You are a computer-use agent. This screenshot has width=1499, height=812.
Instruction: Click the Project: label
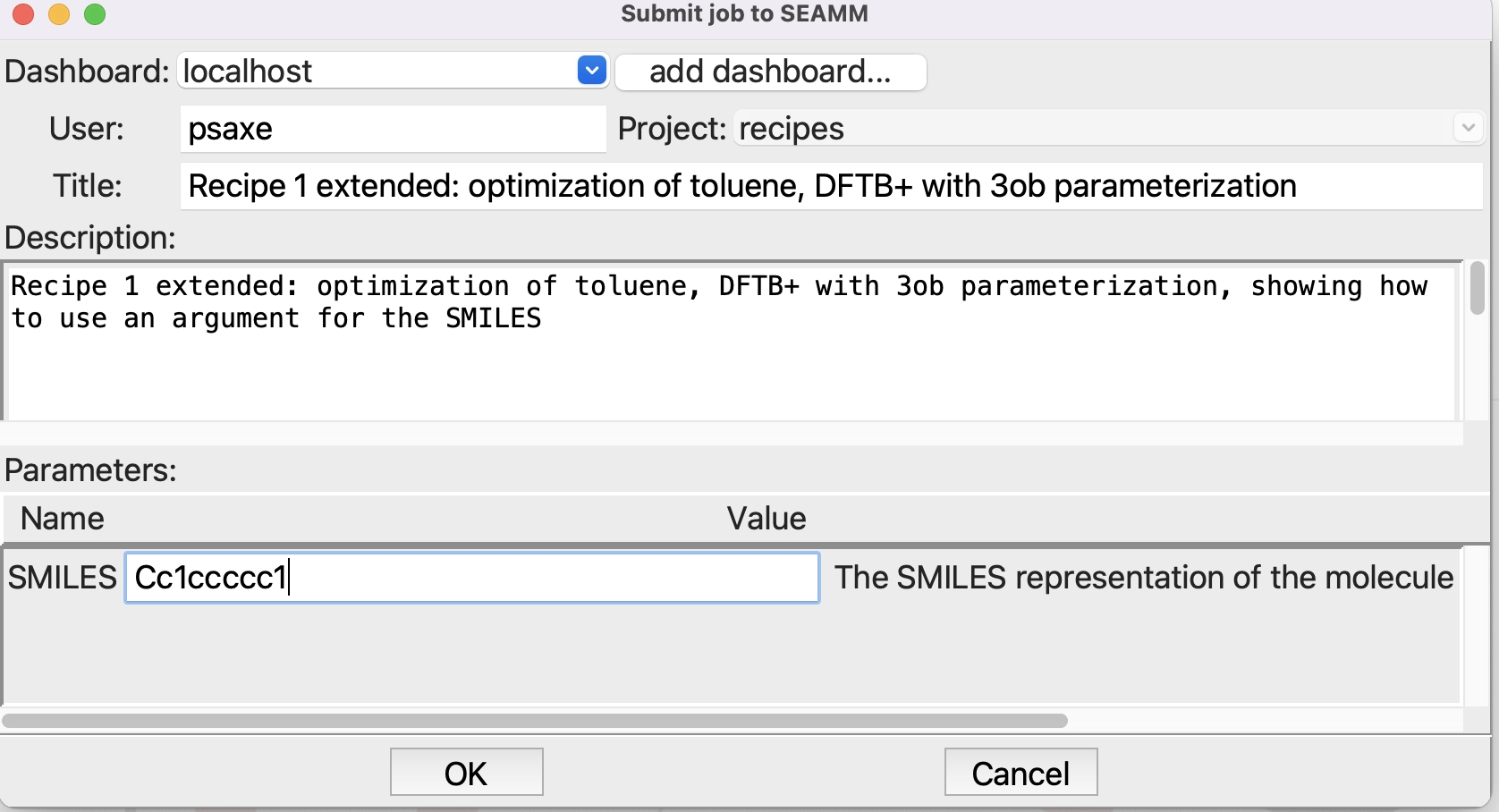point(672,129)
